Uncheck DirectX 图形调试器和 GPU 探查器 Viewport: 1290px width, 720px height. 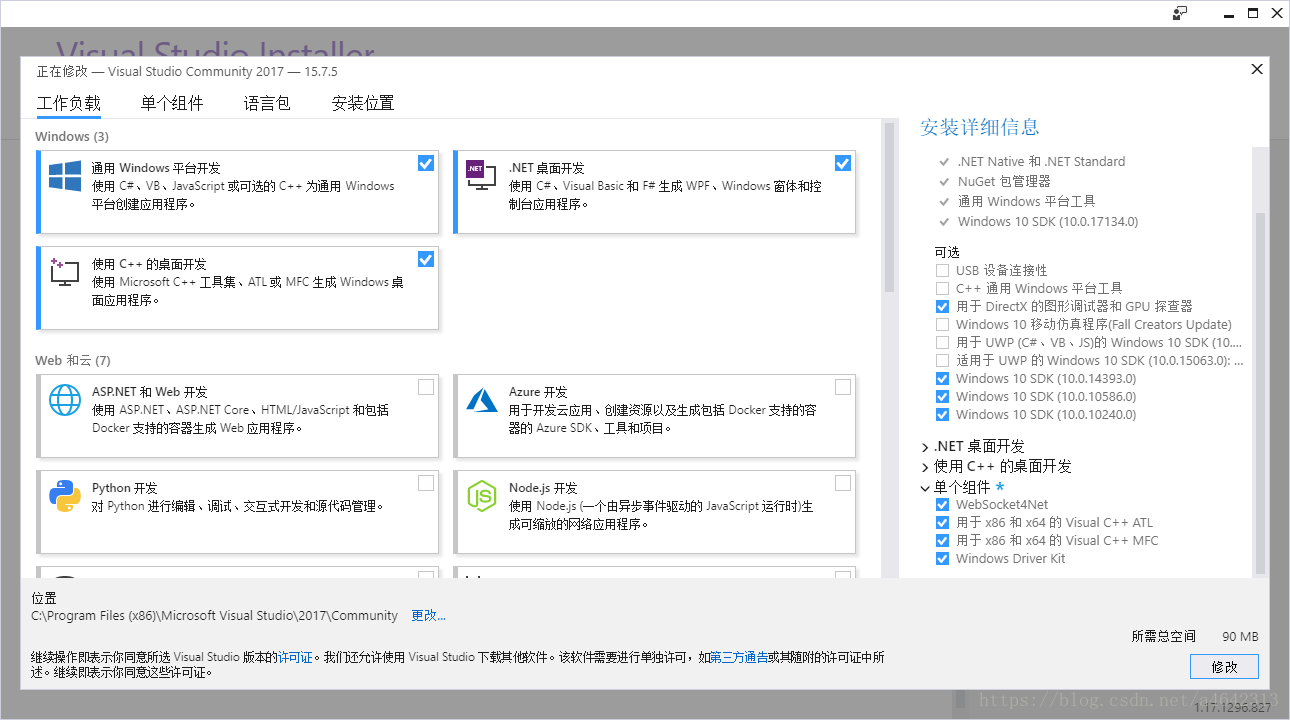(942, 306)
